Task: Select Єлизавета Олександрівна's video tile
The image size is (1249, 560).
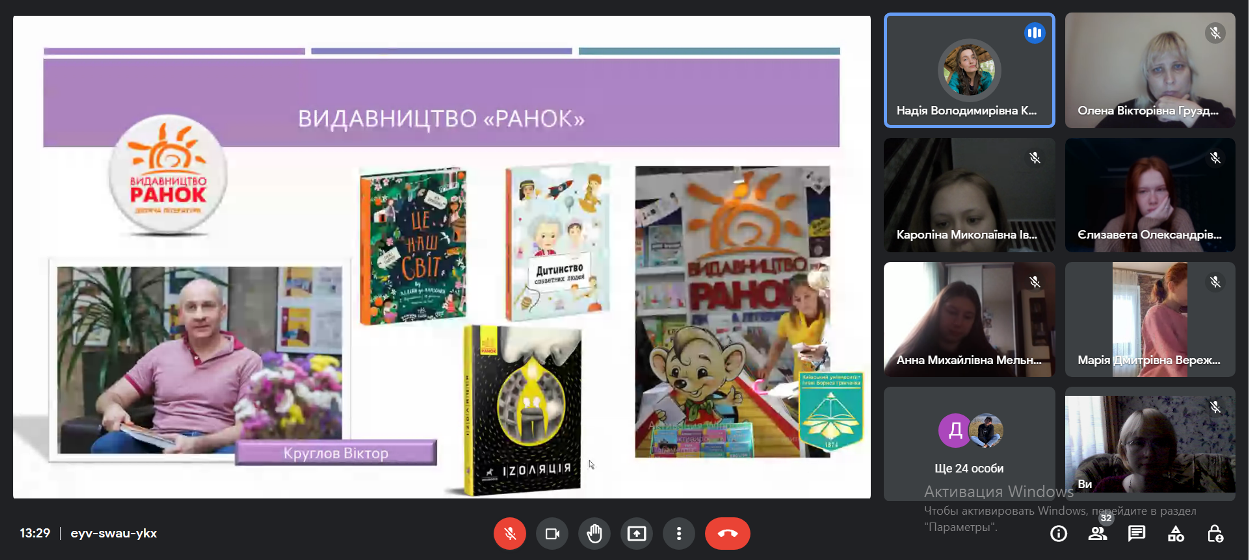Action: (x=1150, y=194)
